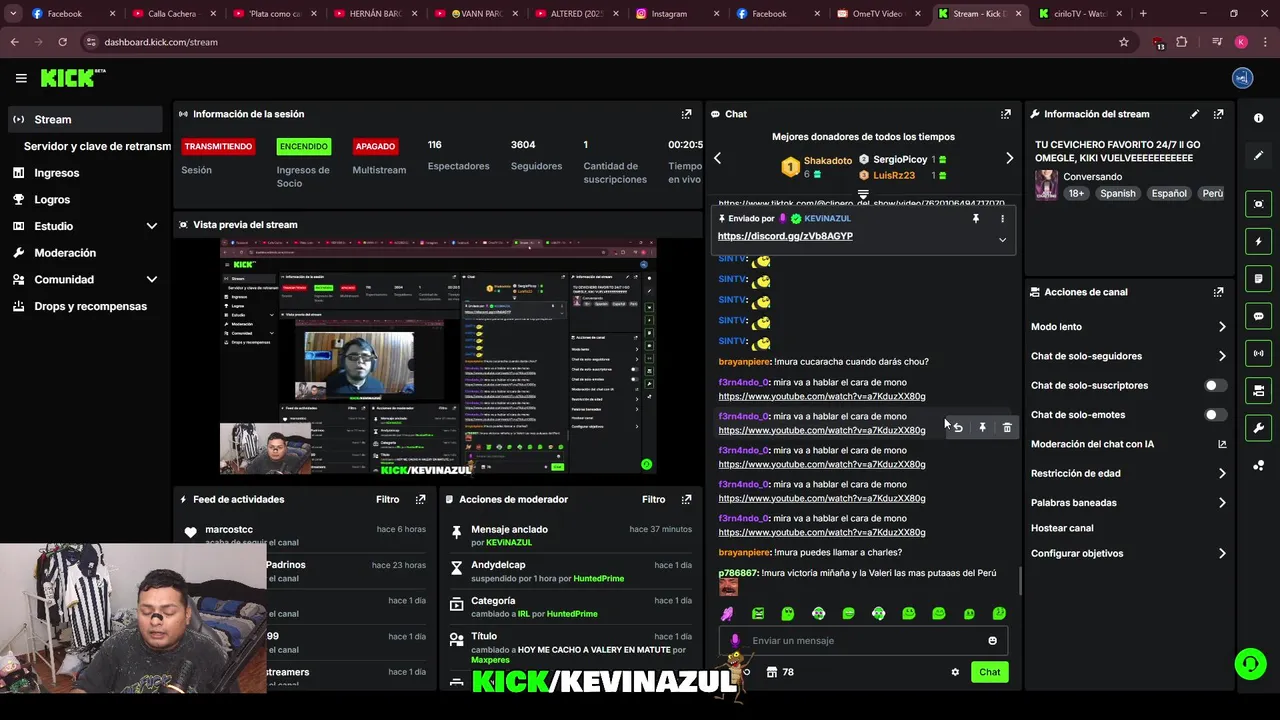Edit stream info with the pencil icon
The image size is (1280, 720).
click(x=1194, y=114)
